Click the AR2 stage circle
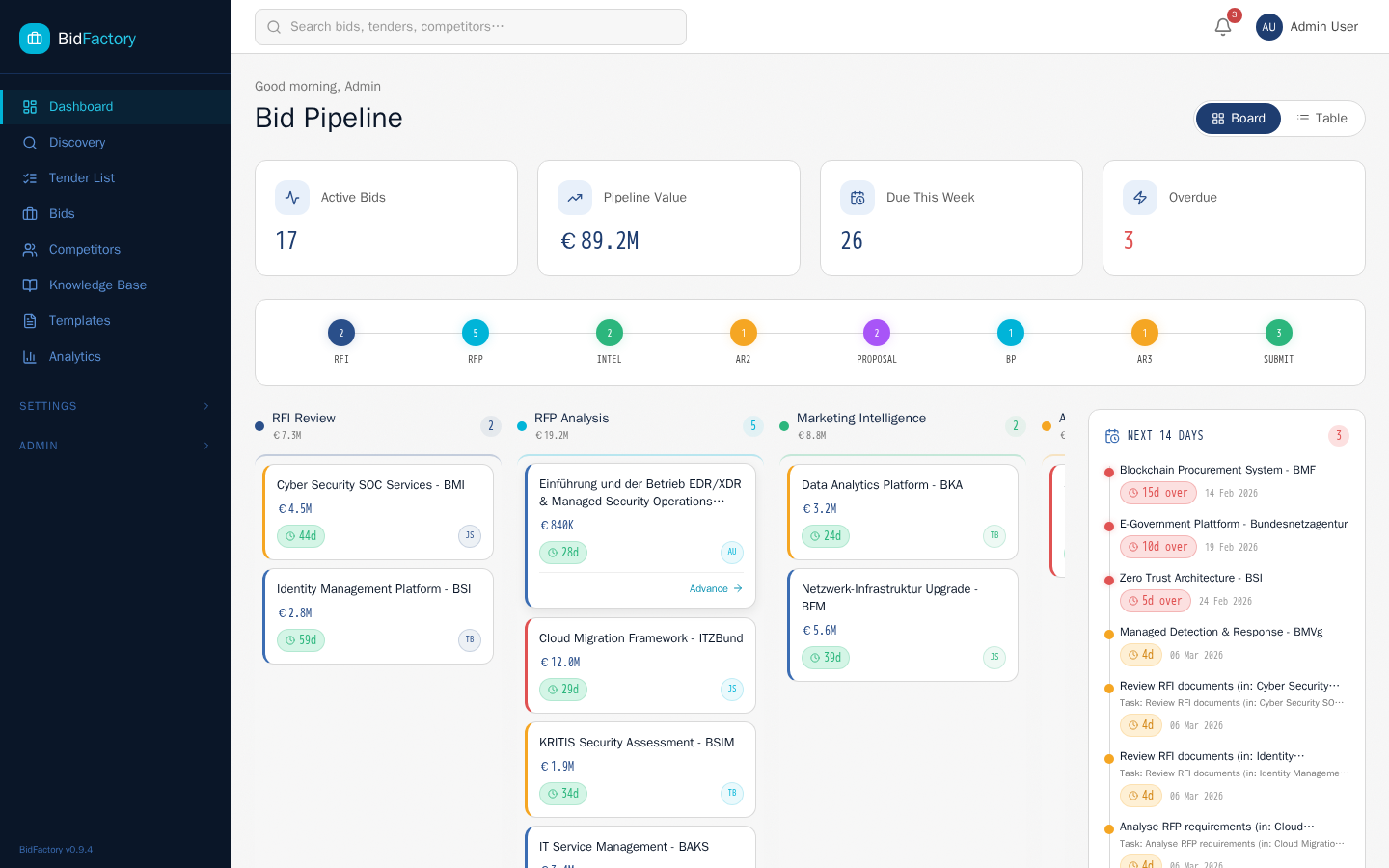Screen dimensions: 1389x868 click(x=744, y=333)
